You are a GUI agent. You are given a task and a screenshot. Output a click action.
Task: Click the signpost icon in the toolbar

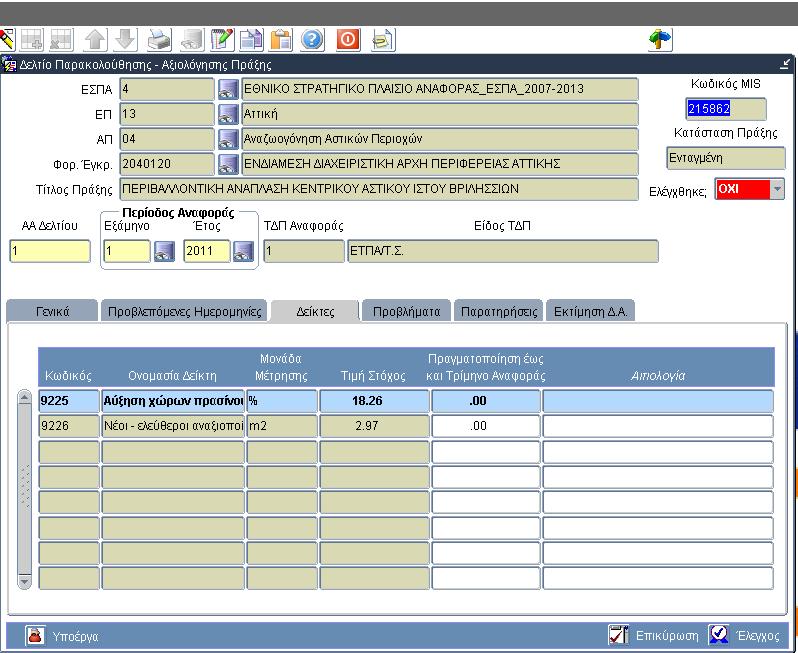point(660,40)
